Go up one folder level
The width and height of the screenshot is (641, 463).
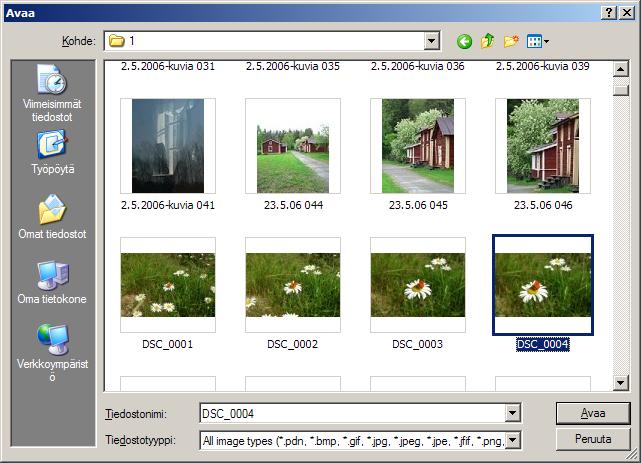coord(487,41)
